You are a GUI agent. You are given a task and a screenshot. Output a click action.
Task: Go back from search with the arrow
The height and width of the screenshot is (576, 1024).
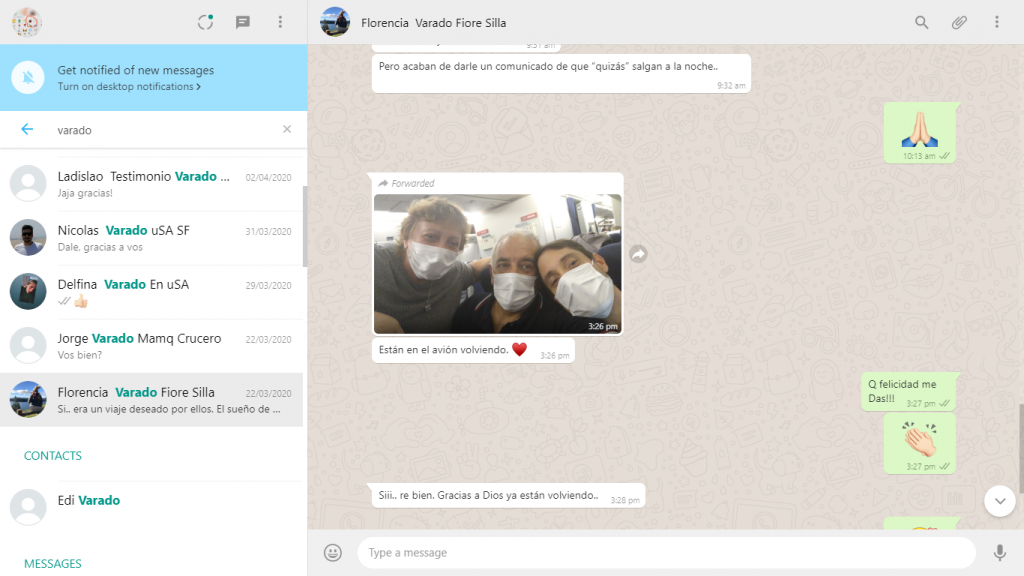27,129
